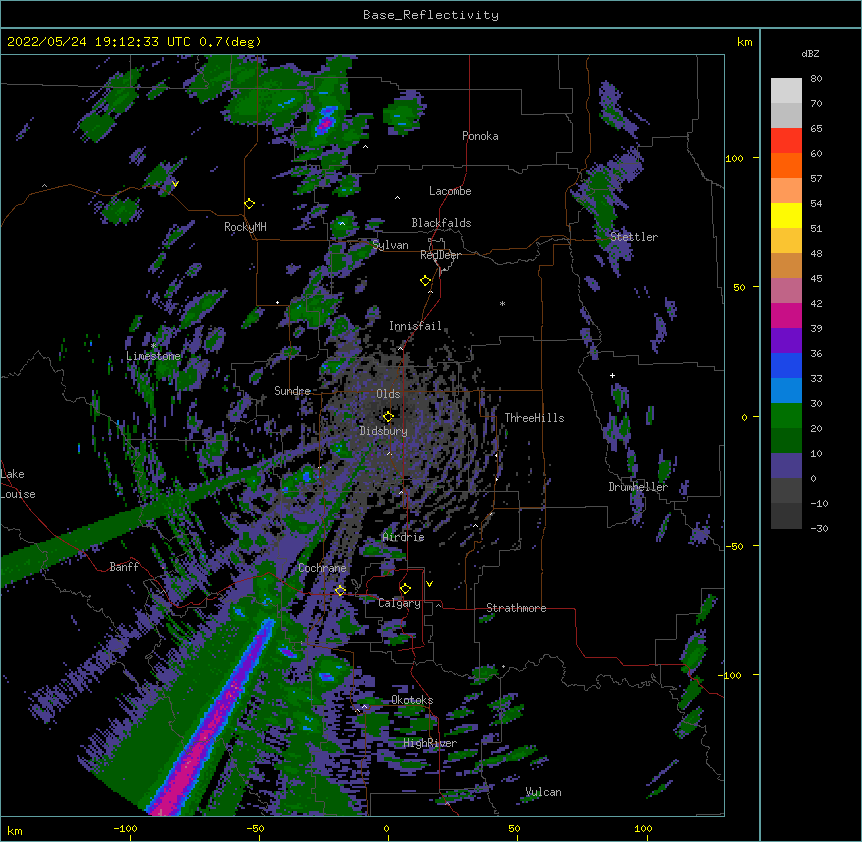
Task: Click the Sylvan town label
Action: click(x=390, y=245)
